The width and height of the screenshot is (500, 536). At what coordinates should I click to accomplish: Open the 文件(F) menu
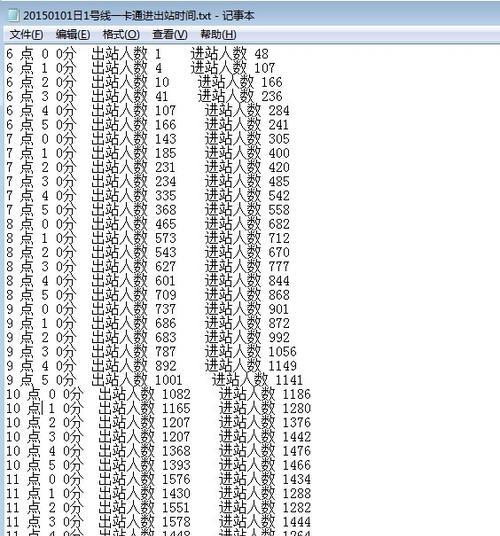pos(26,35)
